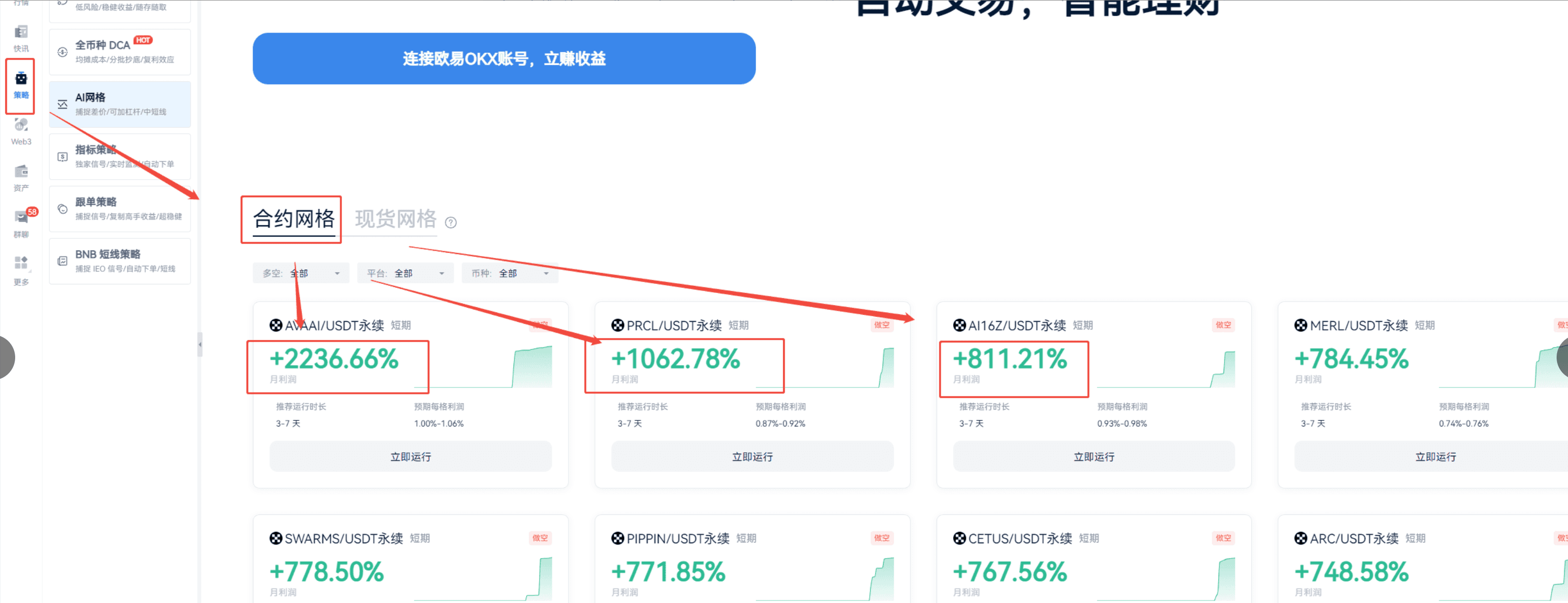This screenshot has height=603, width=1568.
Task: Click the +748.58% monthly profit value
Action: pyautogui.click(x=1352, y=572)
